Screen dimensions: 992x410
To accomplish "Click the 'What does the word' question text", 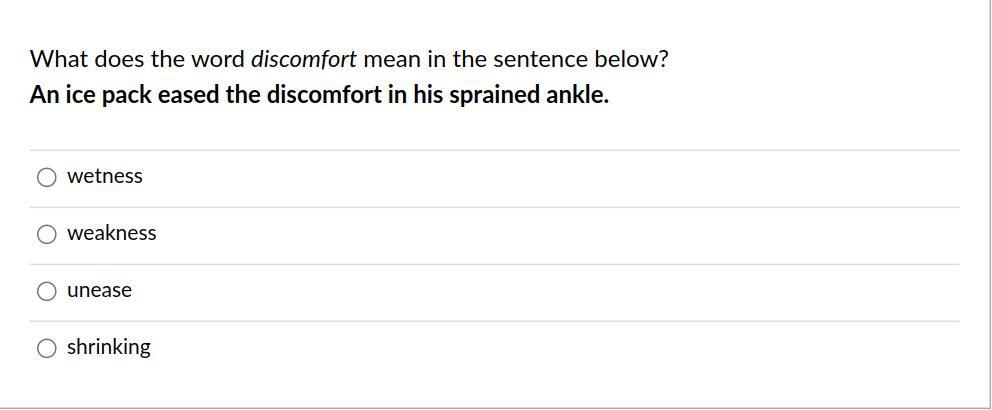I will (137, 59).
